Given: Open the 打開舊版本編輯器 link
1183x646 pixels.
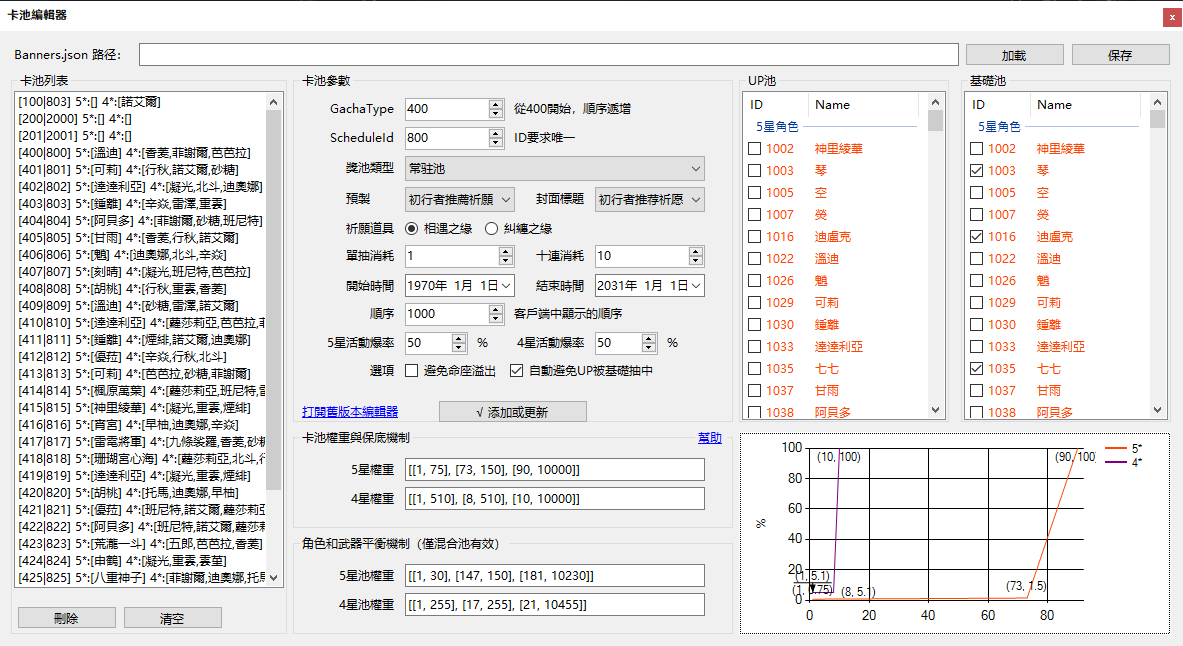Looking at the screenshot, I should [x=350, y=411].
